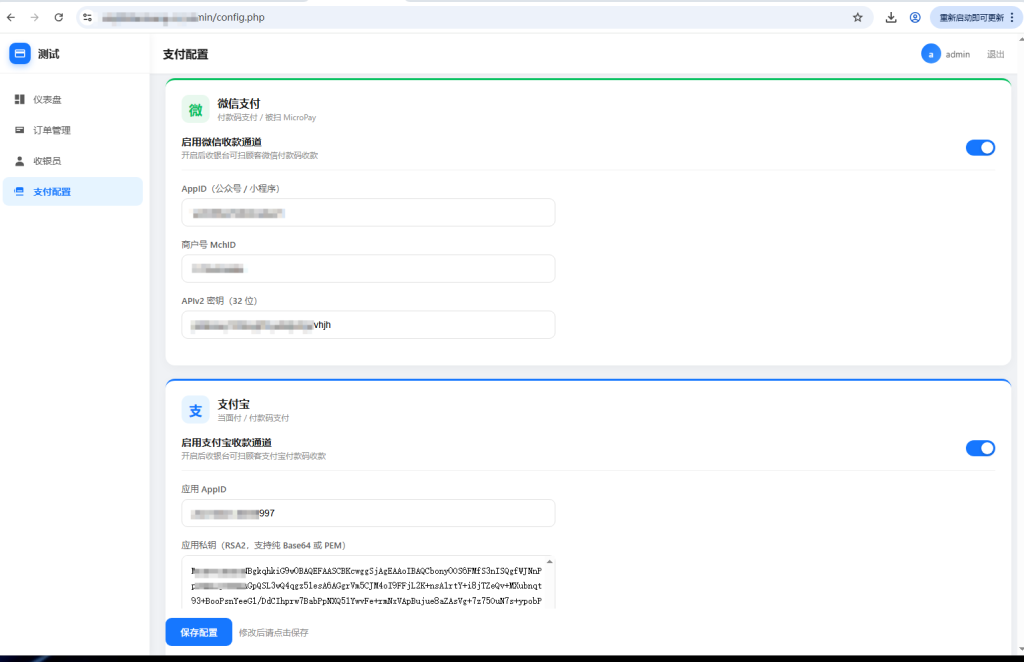Focus the 商户号 MchID input field
The image size is (1024, 662).
(x=368, y=268)
